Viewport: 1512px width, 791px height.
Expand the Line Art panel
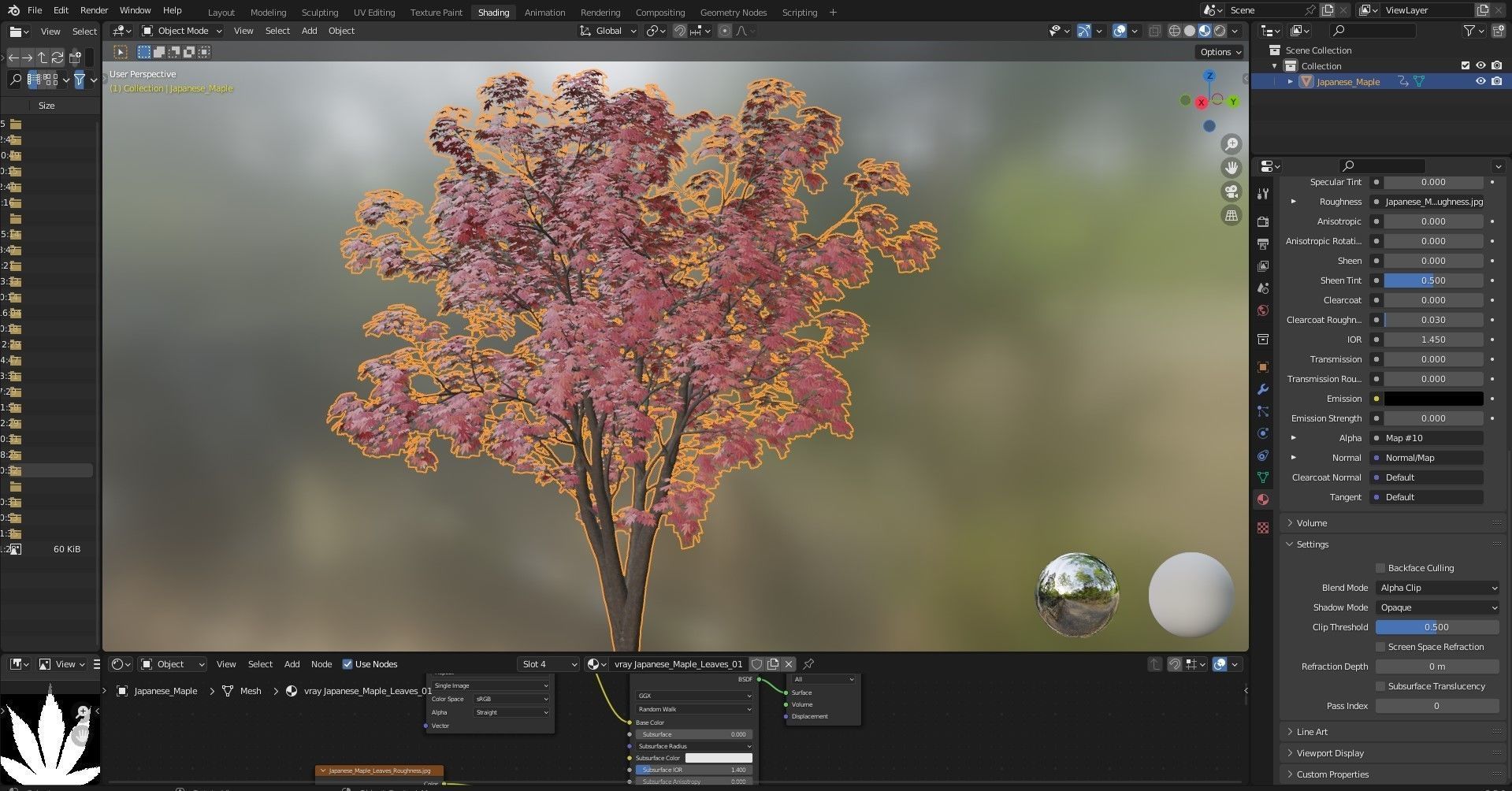(1312, 732)
